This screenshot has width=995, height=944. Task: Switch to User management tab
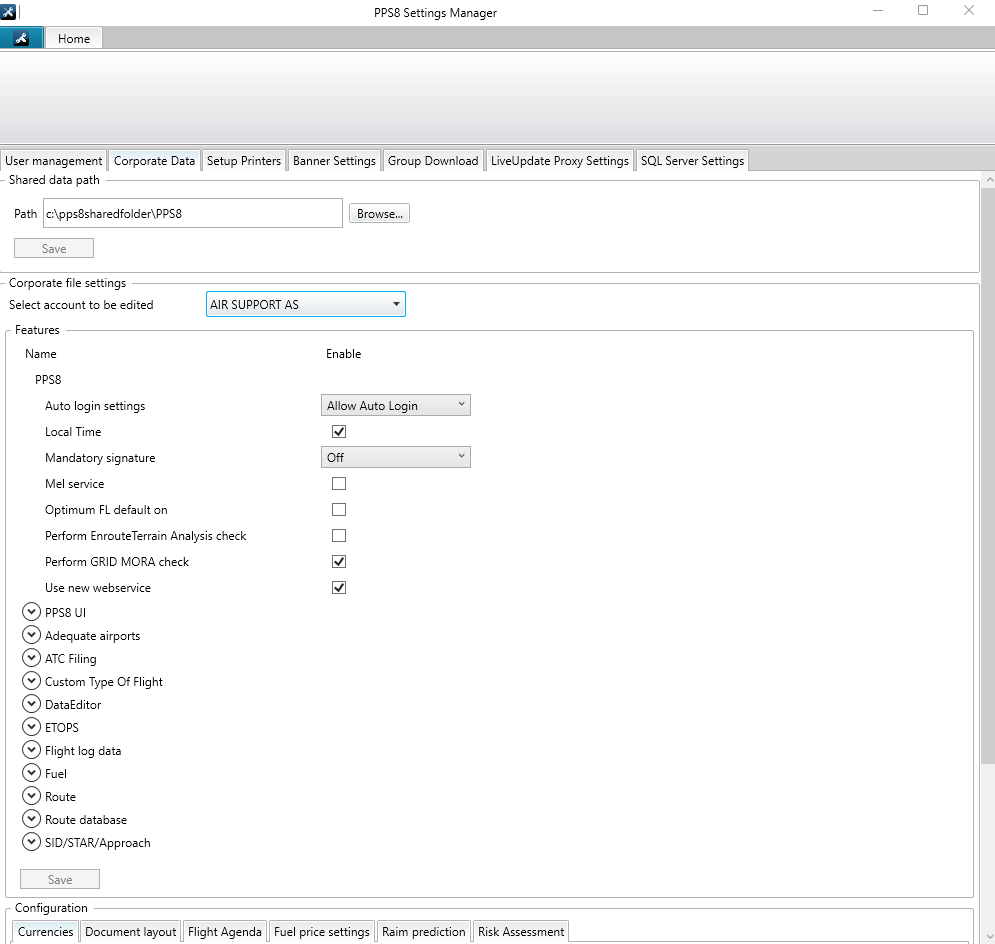point(53,161)
